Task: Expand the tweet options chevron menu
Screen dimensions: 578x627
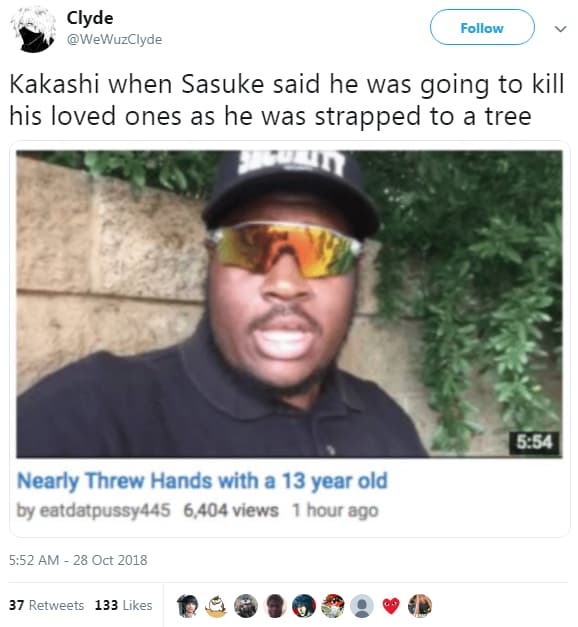Action: [560, 29]
